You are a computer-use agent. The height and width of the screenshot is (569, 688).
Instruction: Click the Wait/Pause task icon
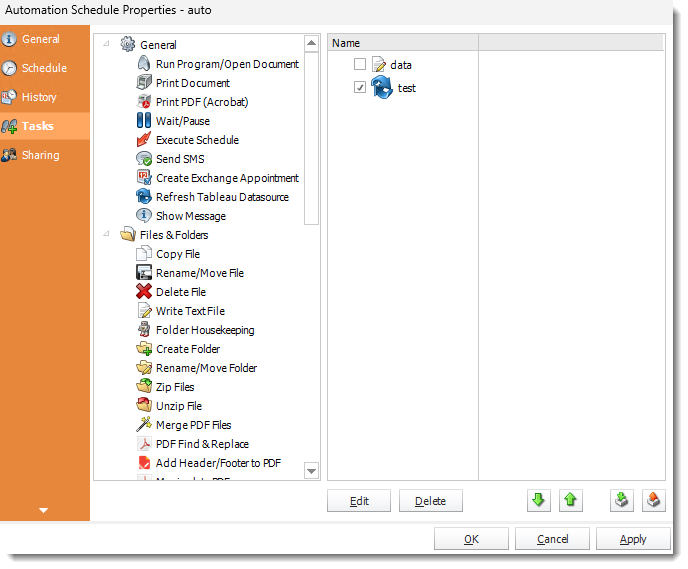click(144, 121)
